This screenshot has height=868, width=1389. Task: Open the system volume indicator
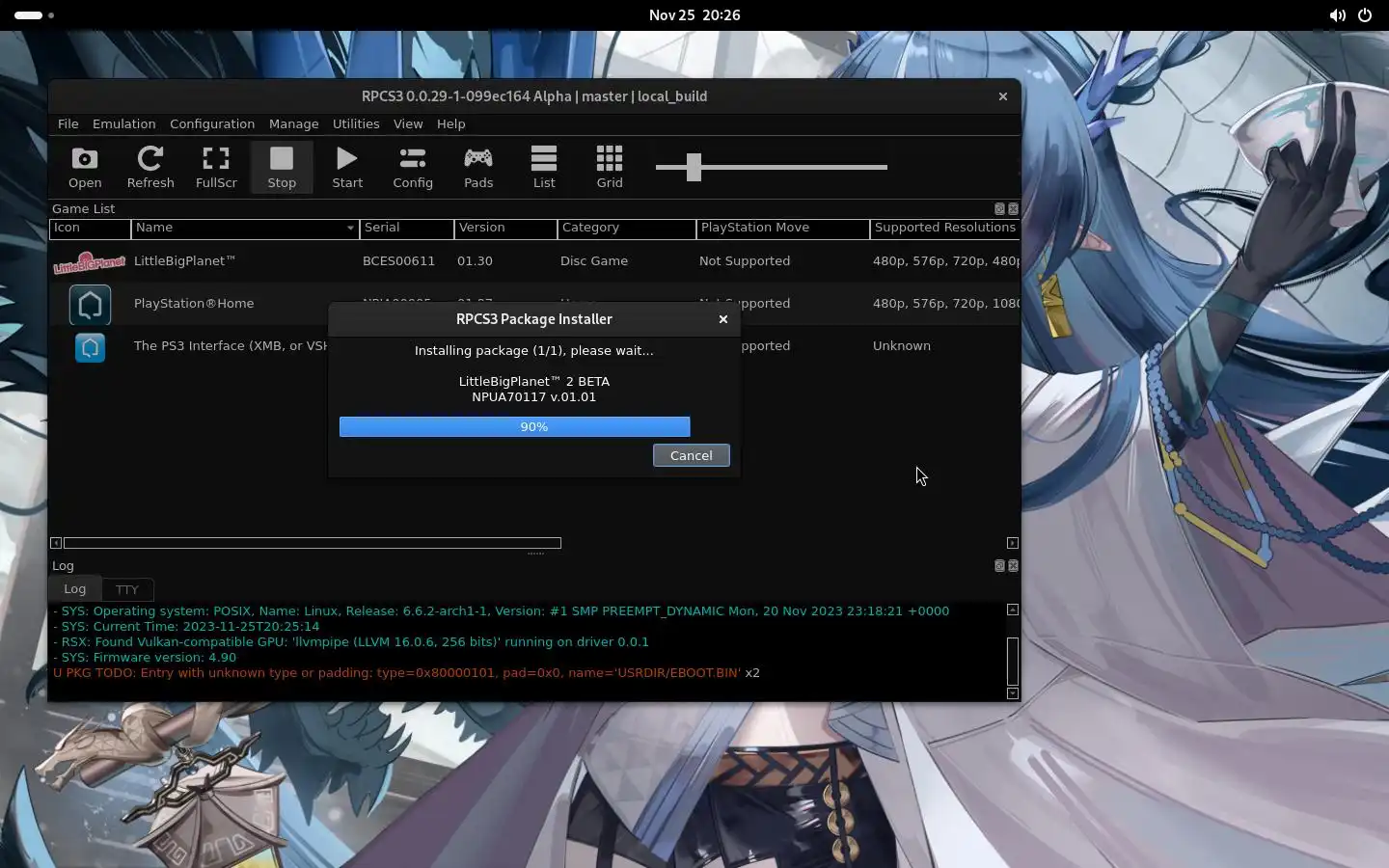(x=1337, y=15)
